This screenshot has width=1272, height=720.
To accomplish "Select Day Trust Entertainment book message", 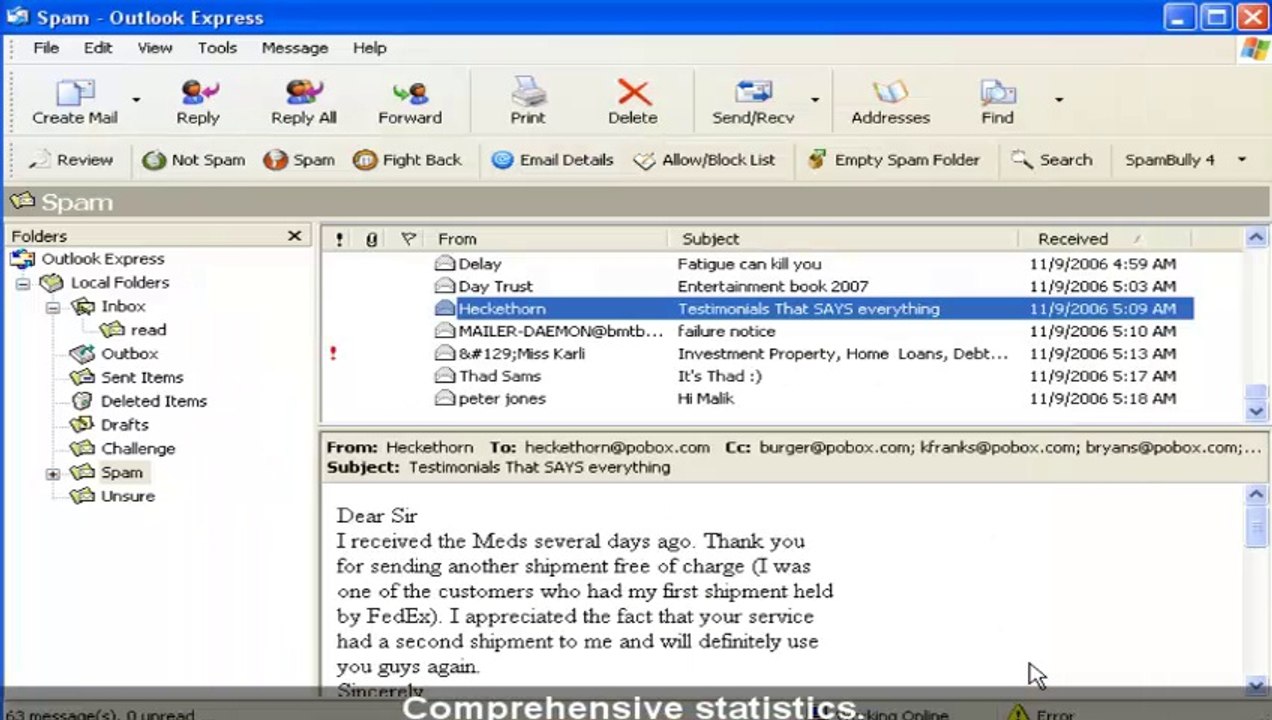I will 757,286.
